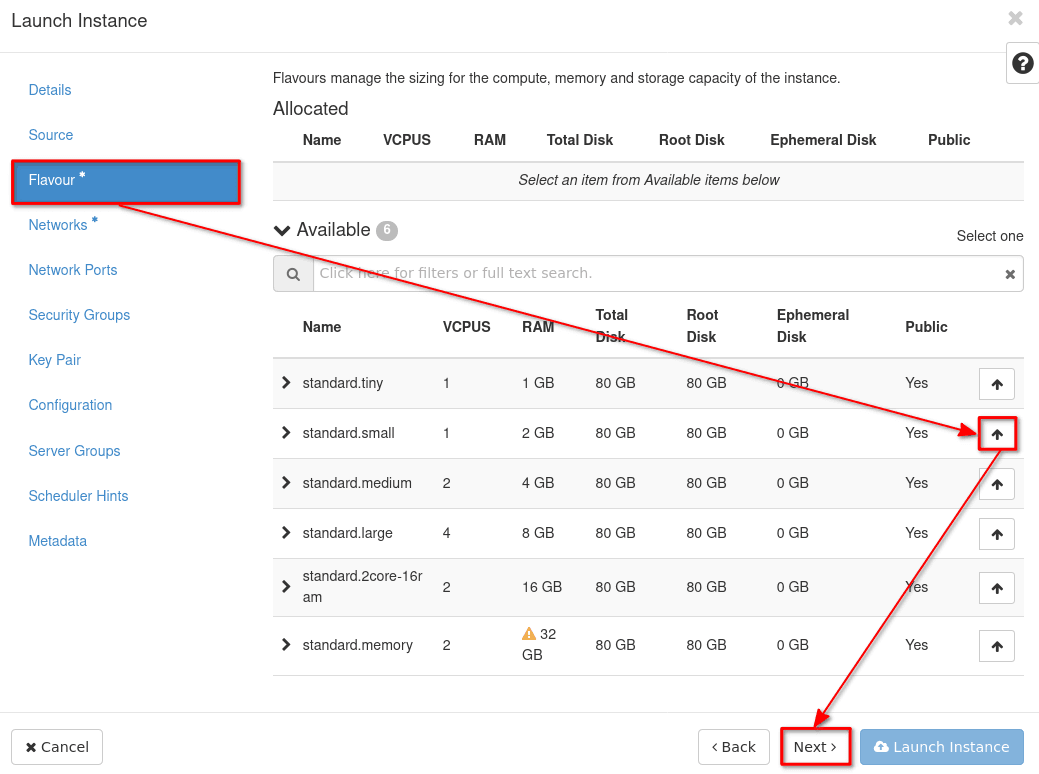Allocate the standard.tiny flavour with up arrow

(996, 384)
